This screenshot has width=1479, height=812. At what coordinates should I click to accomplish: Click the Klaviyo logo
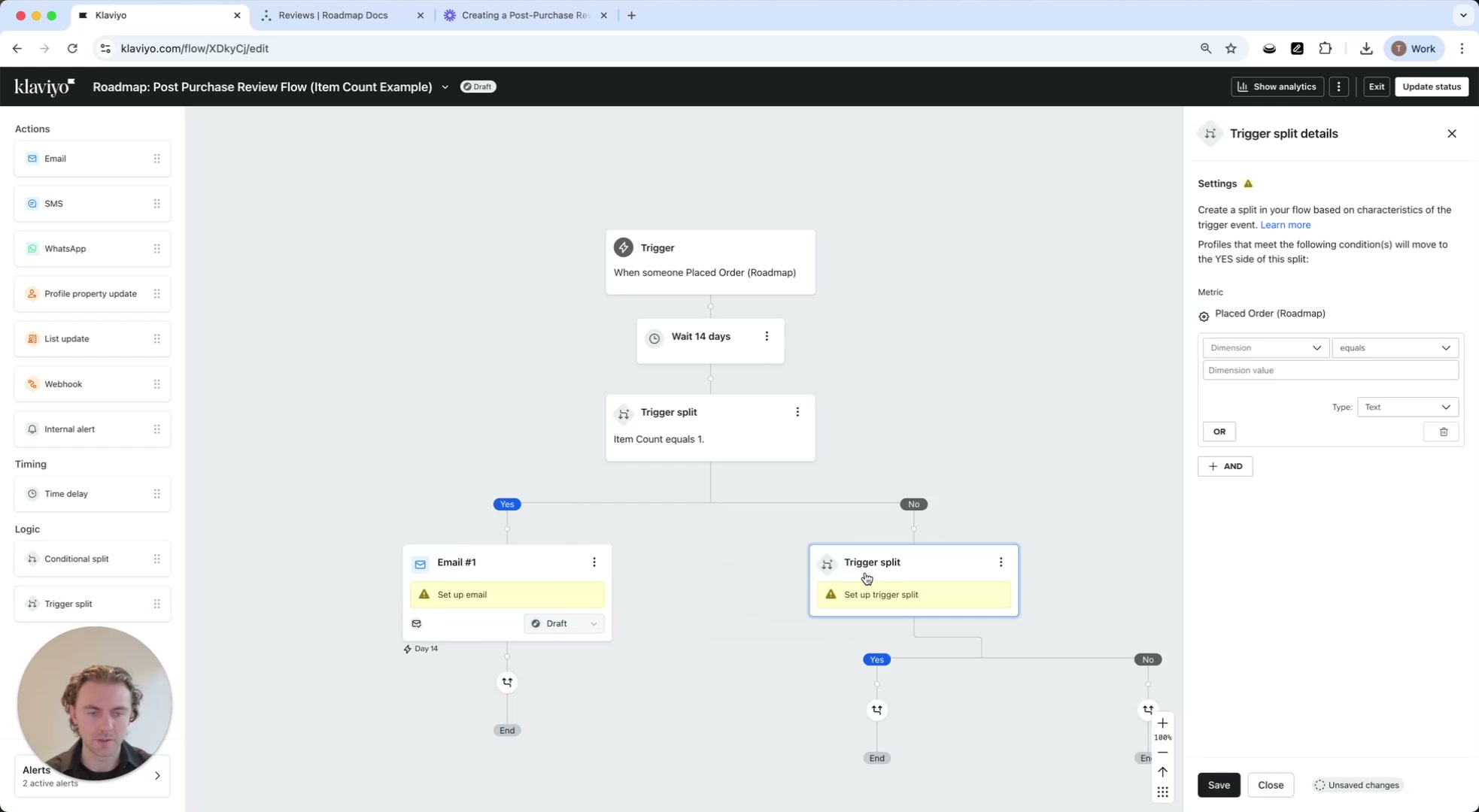(43, 86)
